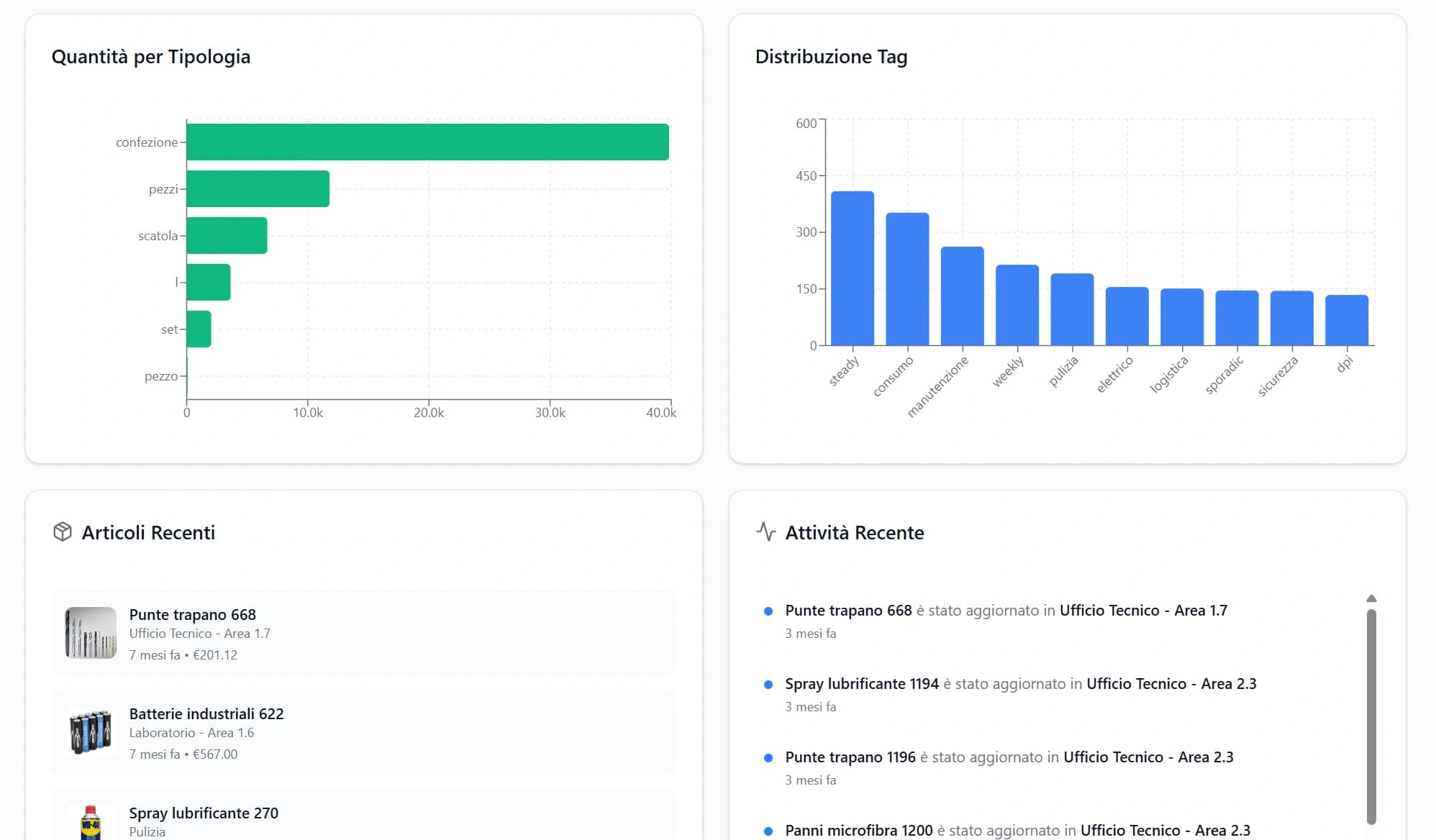Image resolution: width=1436 pixels, height=840 pixels.
Task: Open the Punte trapano 668 article title
Action: [192, 614]
